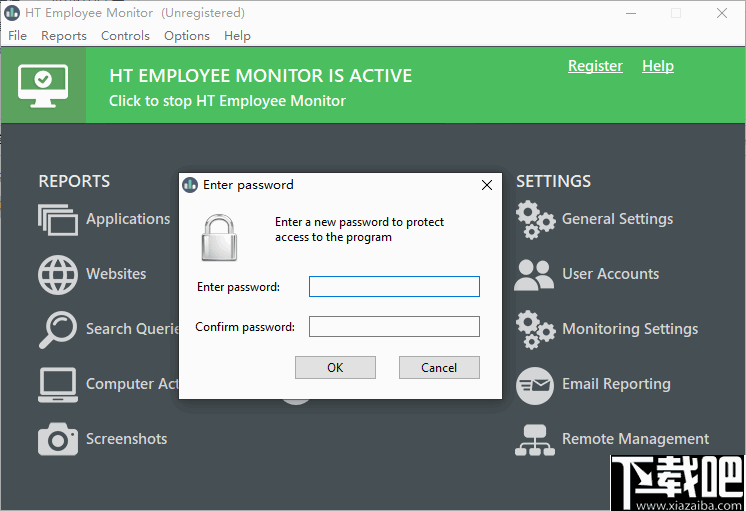The image size is (746, 511).
Task: Close the Enter password dialog
Action: [487, 185]
